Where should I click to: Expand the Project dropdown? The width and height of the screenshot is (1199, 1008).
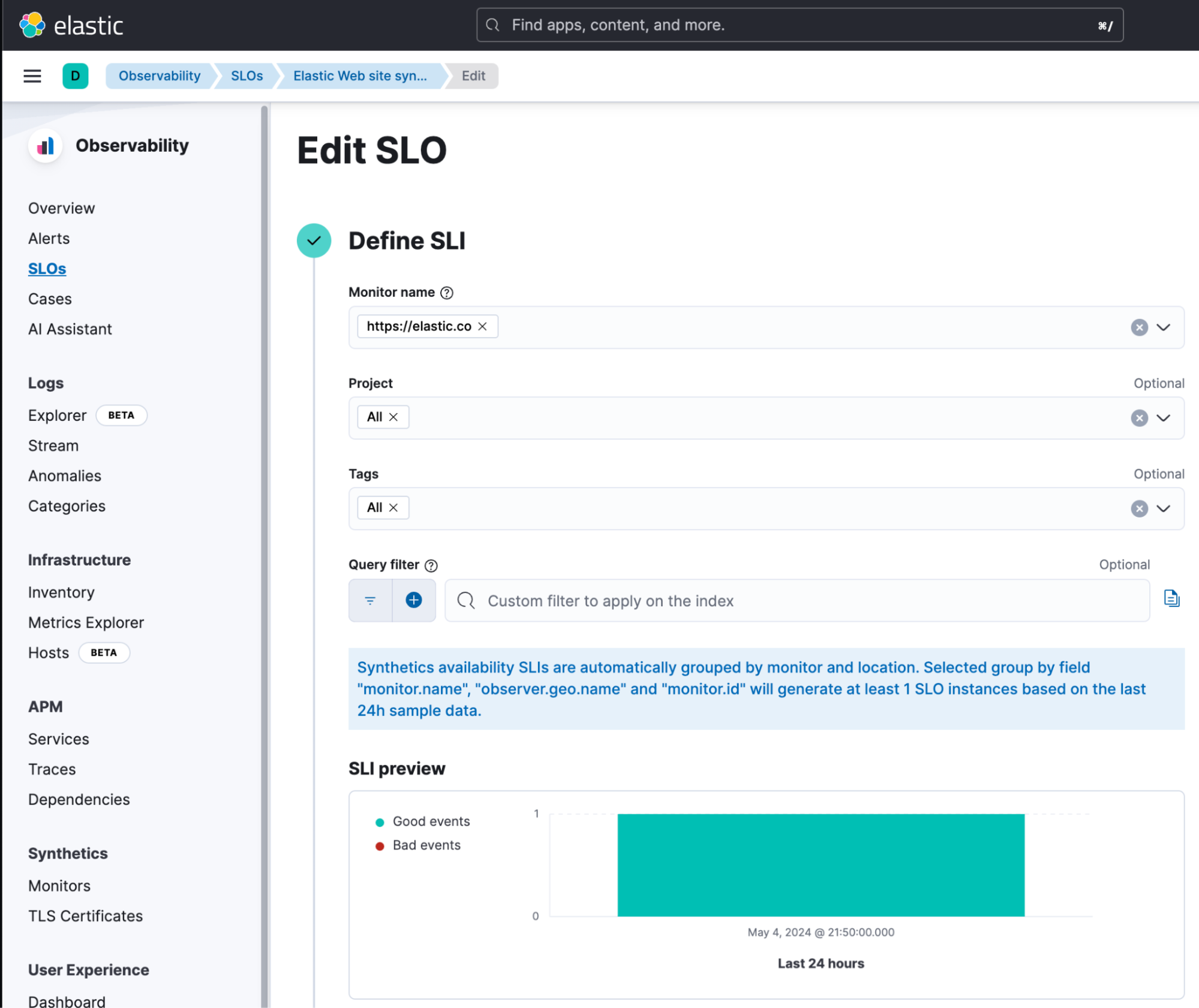[1164, 418]
